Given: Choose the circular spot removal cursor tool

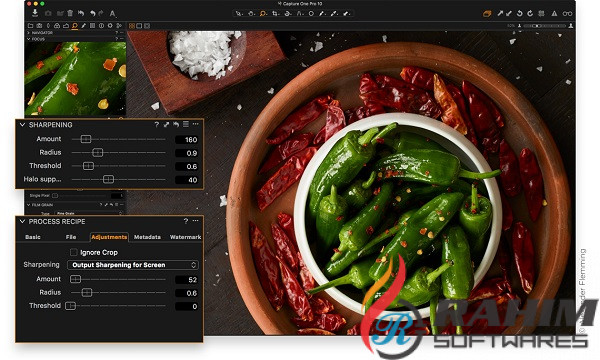Looking at the screenshot, I should tap(311, 13).
